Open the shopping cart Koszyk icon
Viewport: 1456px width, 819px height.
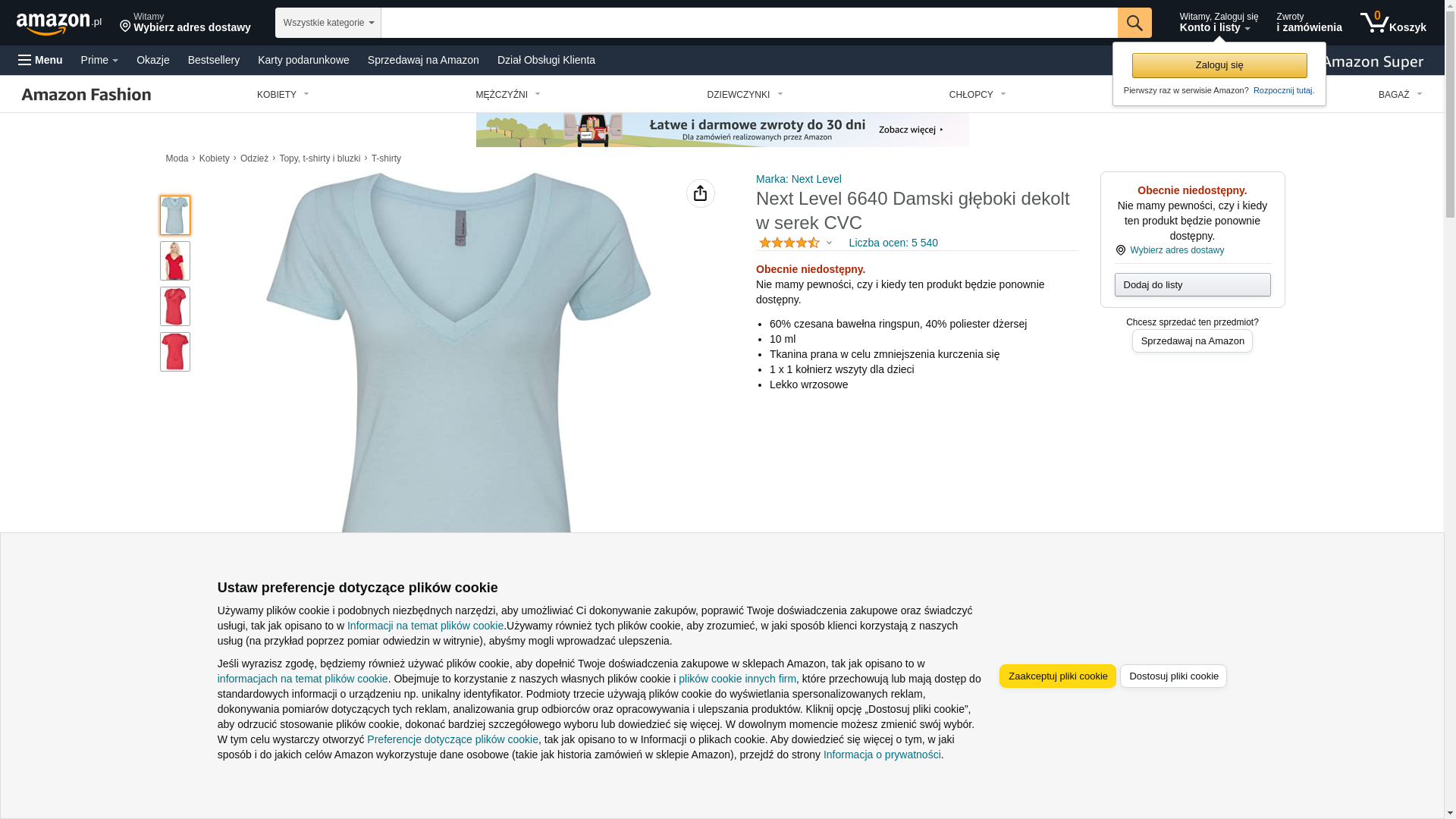click(1392, 23)
